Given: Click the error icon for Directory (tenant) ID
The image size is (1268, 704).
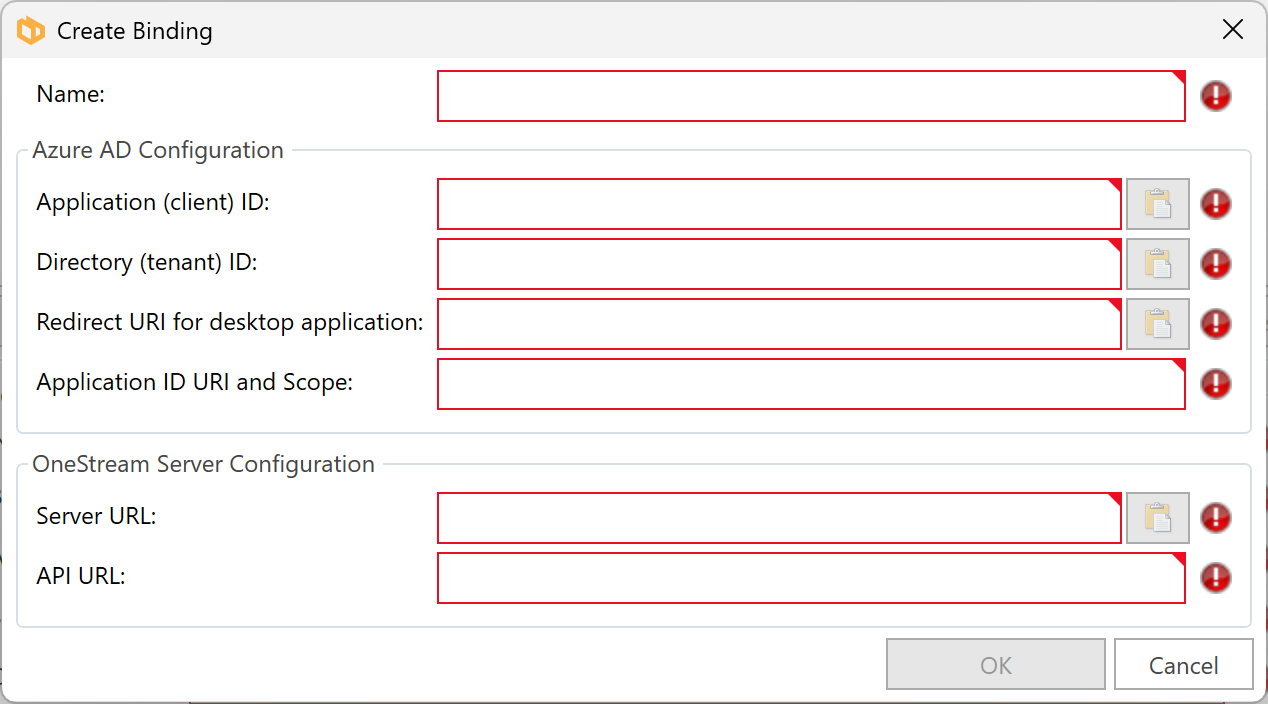Looking at the screenshot, I should click(x=1216, y=264).
